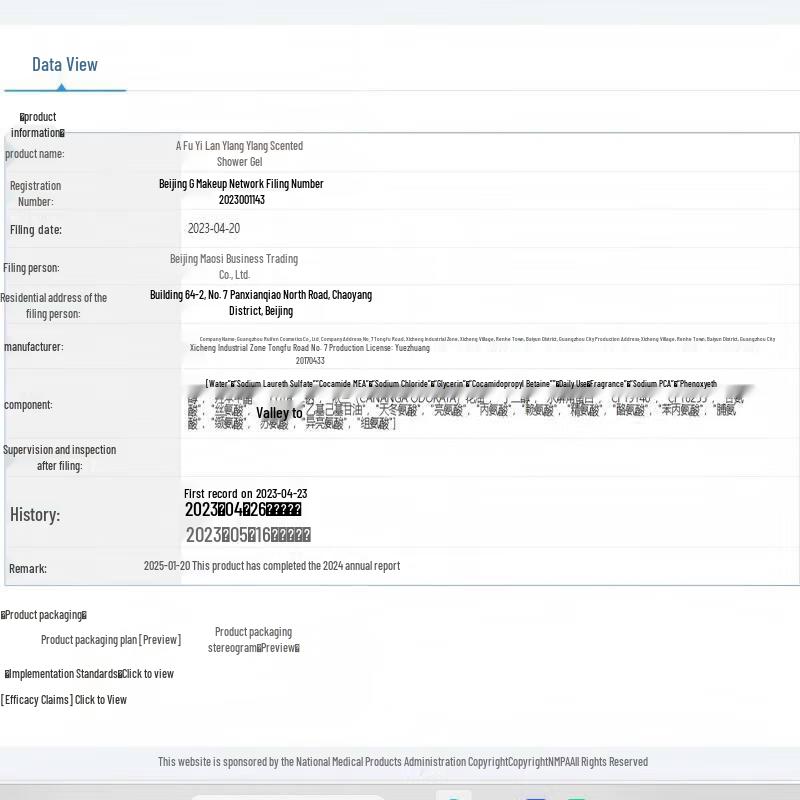Click the product information section header
Image resolution: width=800 pixels, height=800 pixels.
point(38,125)
